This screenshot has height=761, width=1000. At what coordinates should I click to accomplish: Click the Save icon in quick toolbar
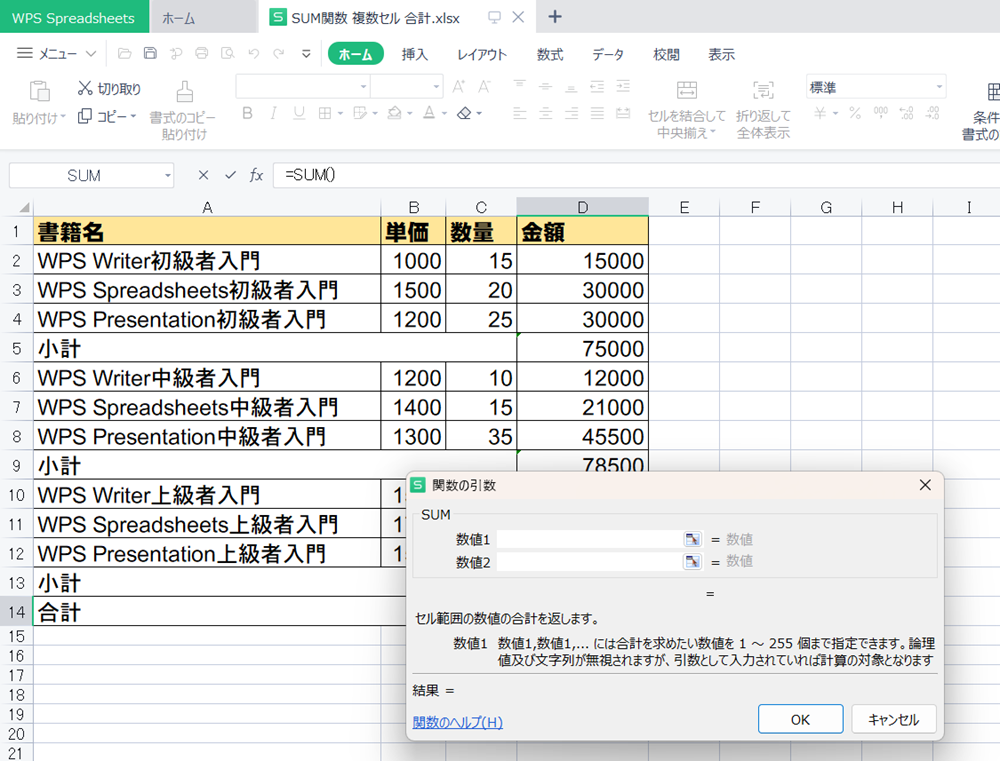150,54
